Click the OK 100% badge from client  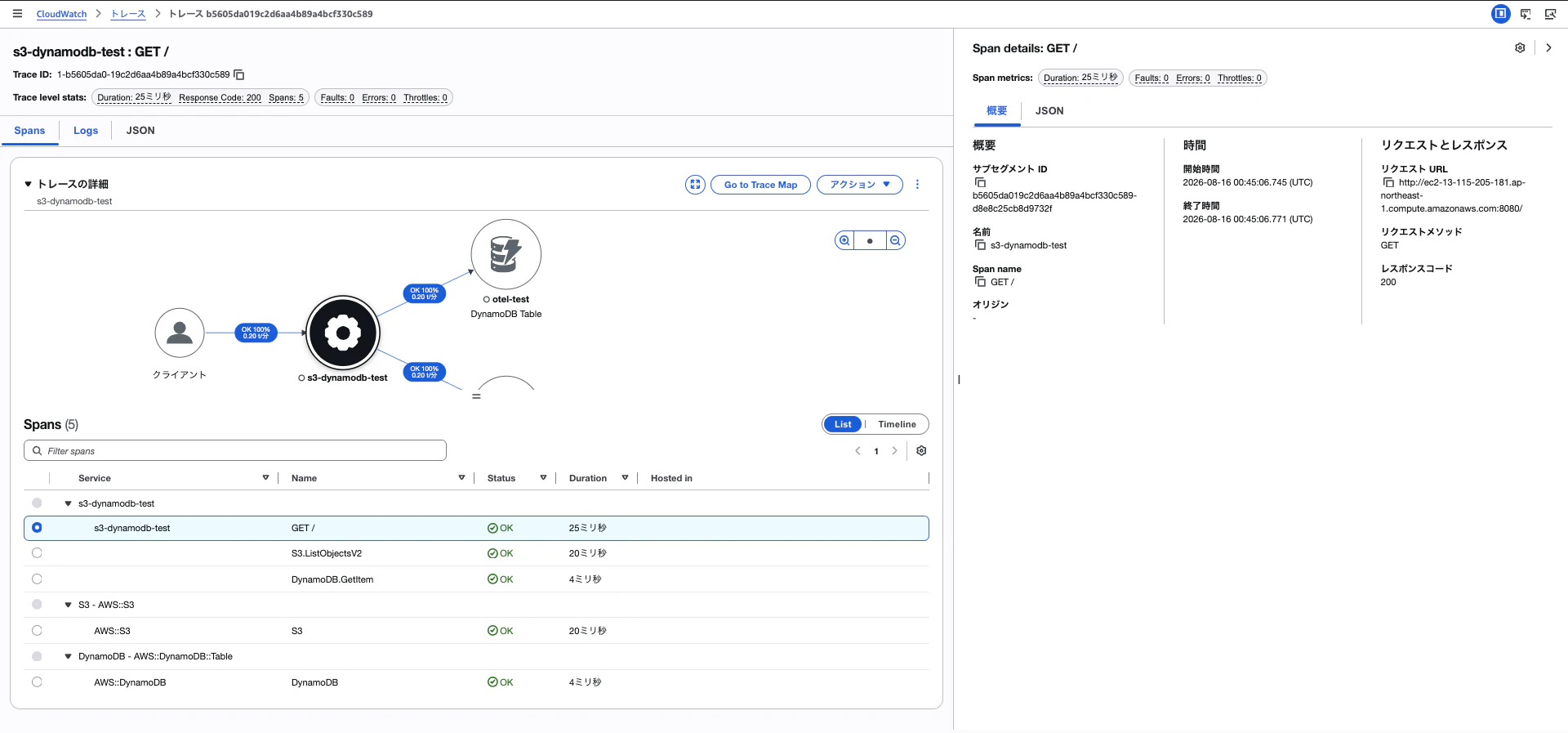(x=256, y=333)
